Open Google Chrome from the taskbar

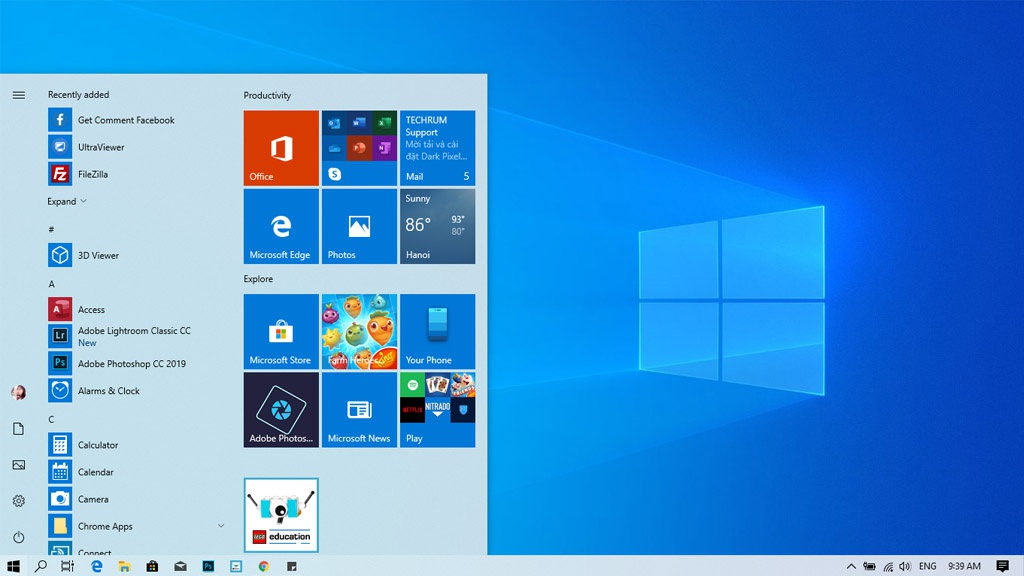[264, 566]
